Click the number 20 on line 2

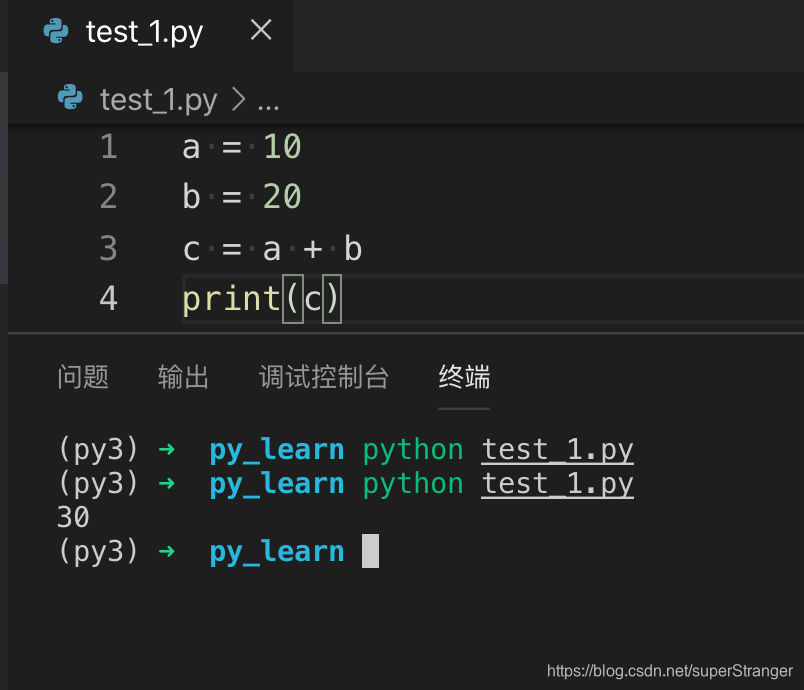282,196
